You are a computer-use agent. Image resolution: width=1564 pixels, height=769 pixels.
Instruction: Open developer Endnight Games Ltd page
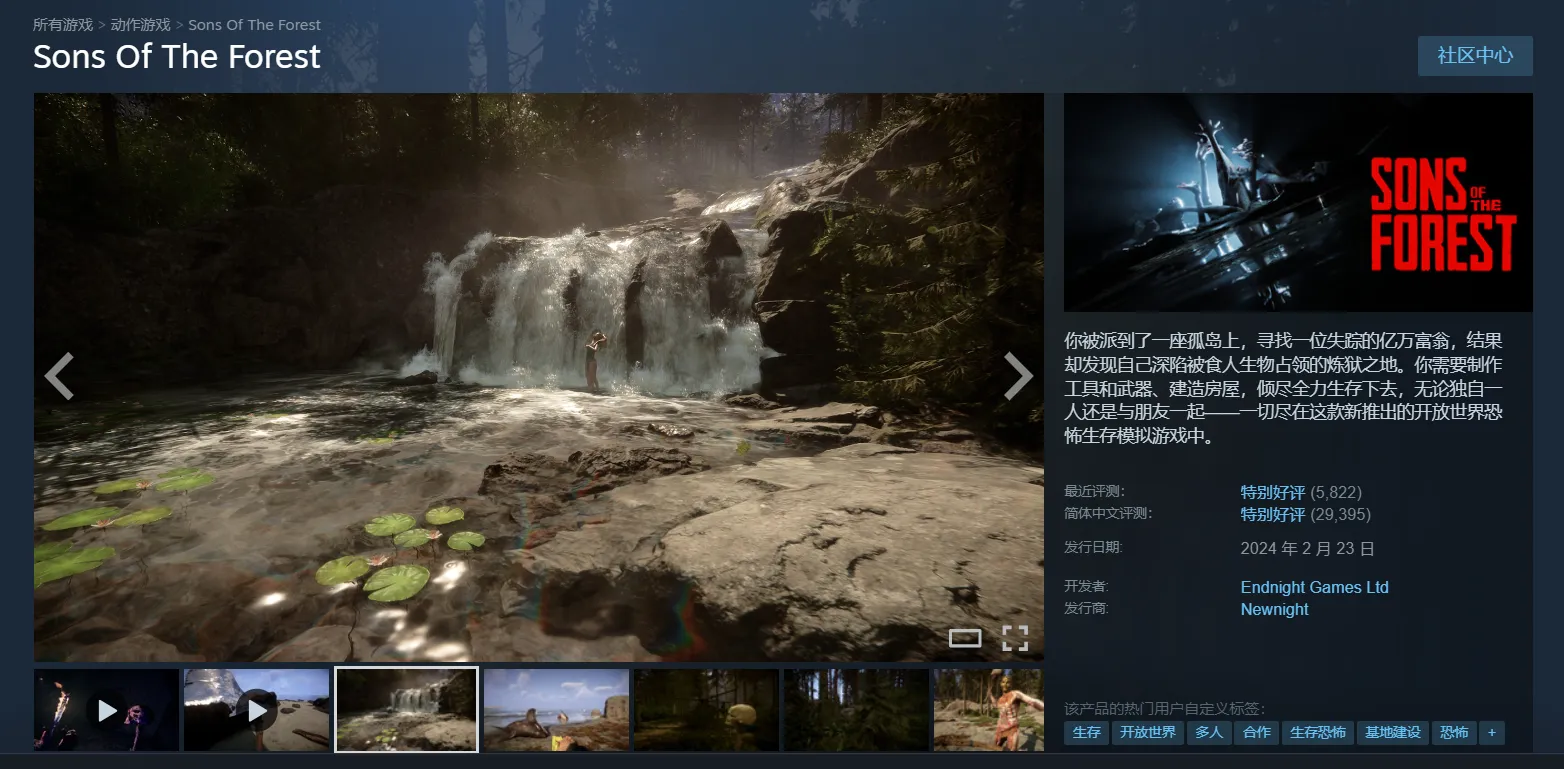click(x=1314, y=587)
